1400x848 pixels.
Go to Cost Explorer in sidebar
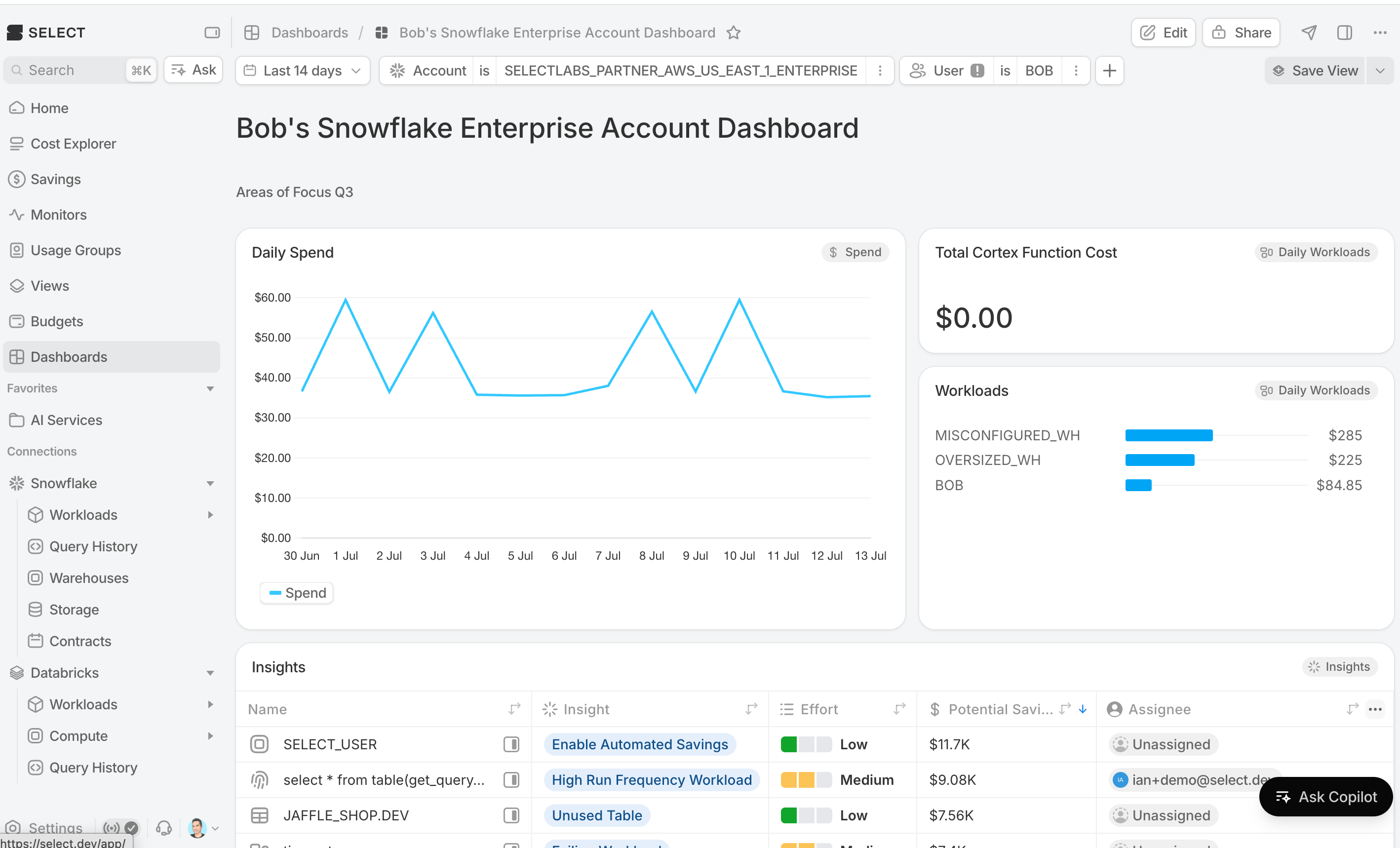tap(73, 144)
